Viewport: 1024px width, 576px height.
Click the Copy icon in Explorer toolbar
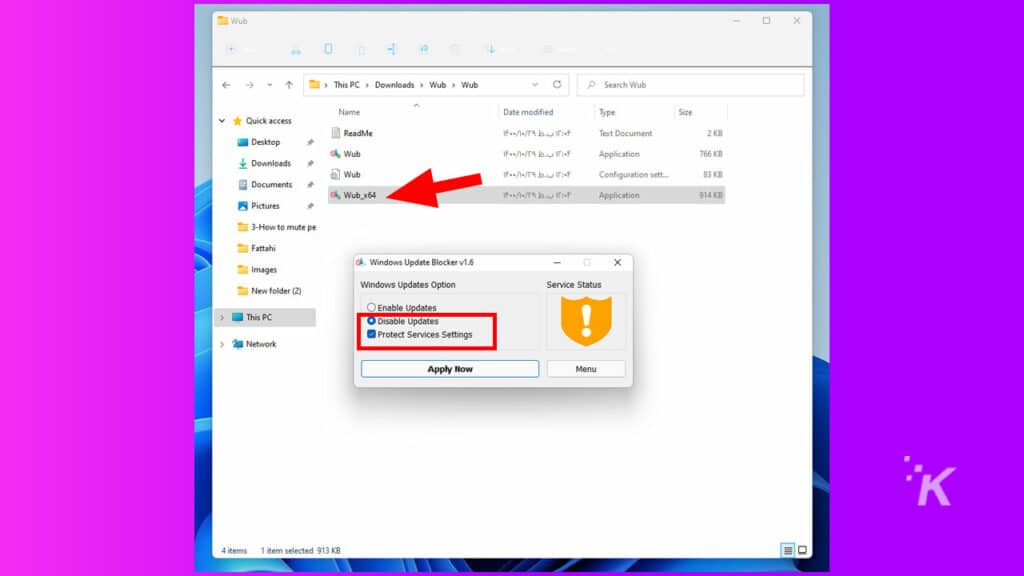pyautogui.click(x=328, y=49)
